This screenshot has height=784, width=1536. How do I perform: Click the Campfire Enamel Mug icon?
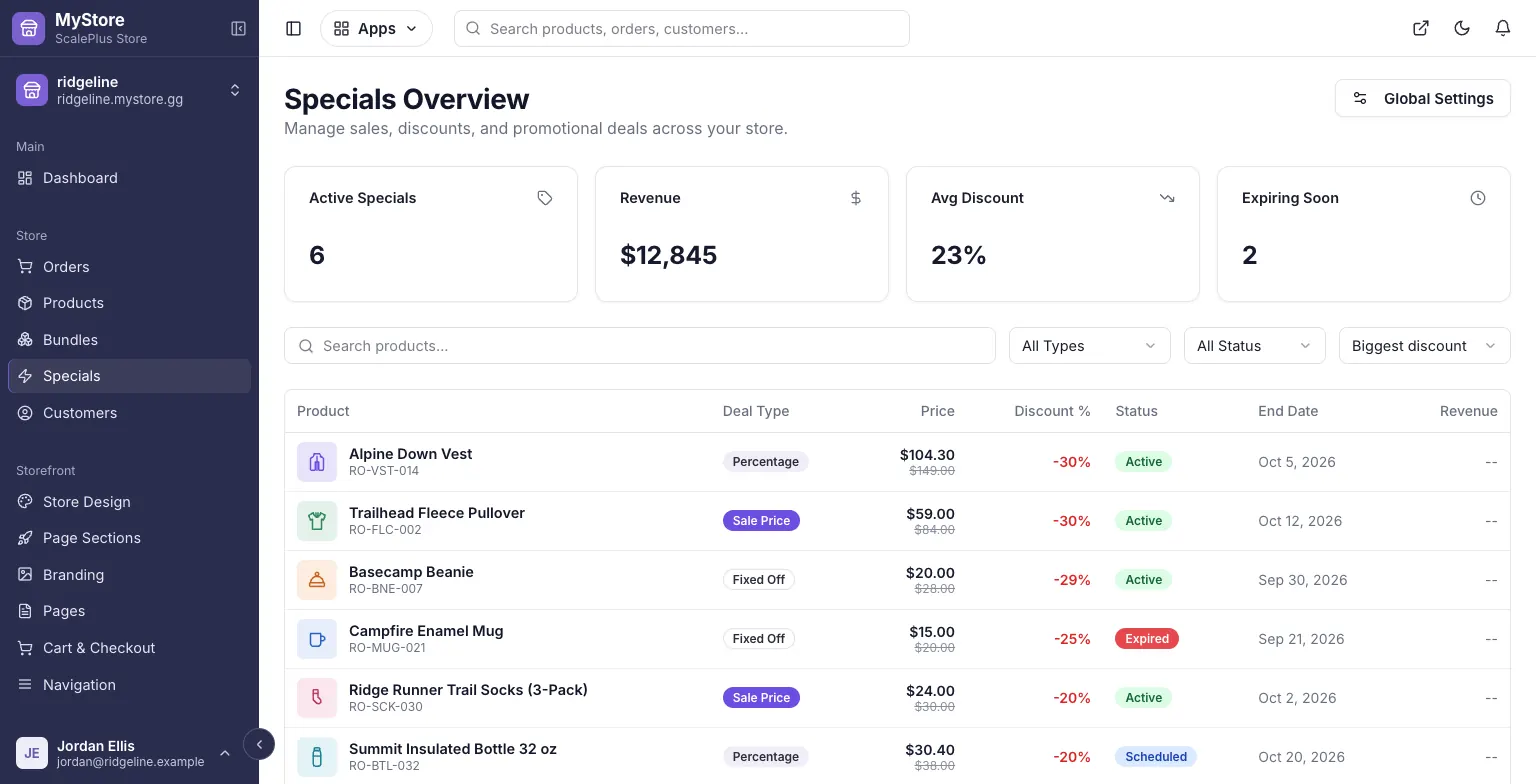(x=317, y=639)
